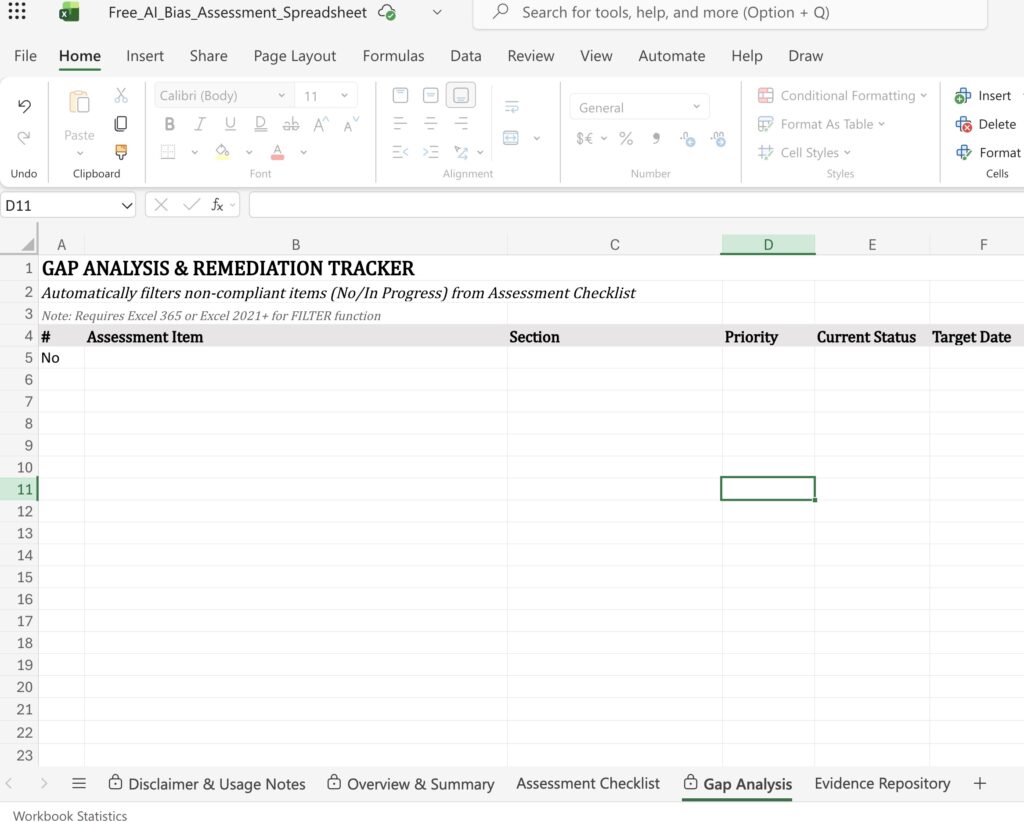Open the Format As Table menu
Image resolution: width=1024 pixels, height=822 pixels.
pyautogui.click(x=817, y=124)
